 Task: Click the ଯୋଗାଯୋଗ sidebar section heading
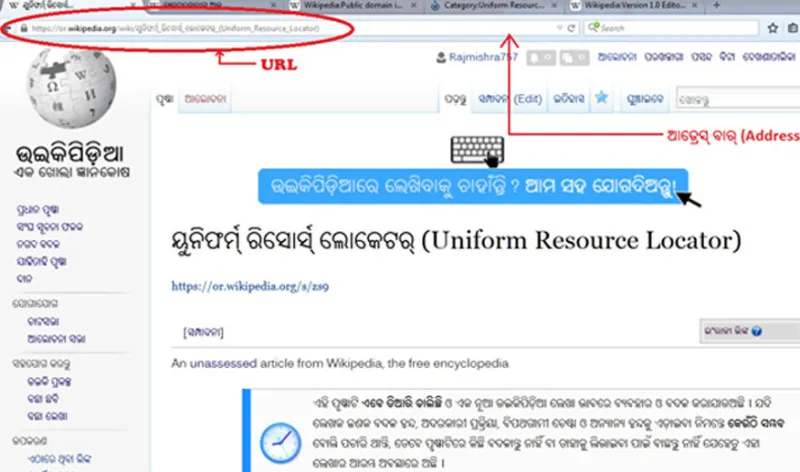point(35,304)
